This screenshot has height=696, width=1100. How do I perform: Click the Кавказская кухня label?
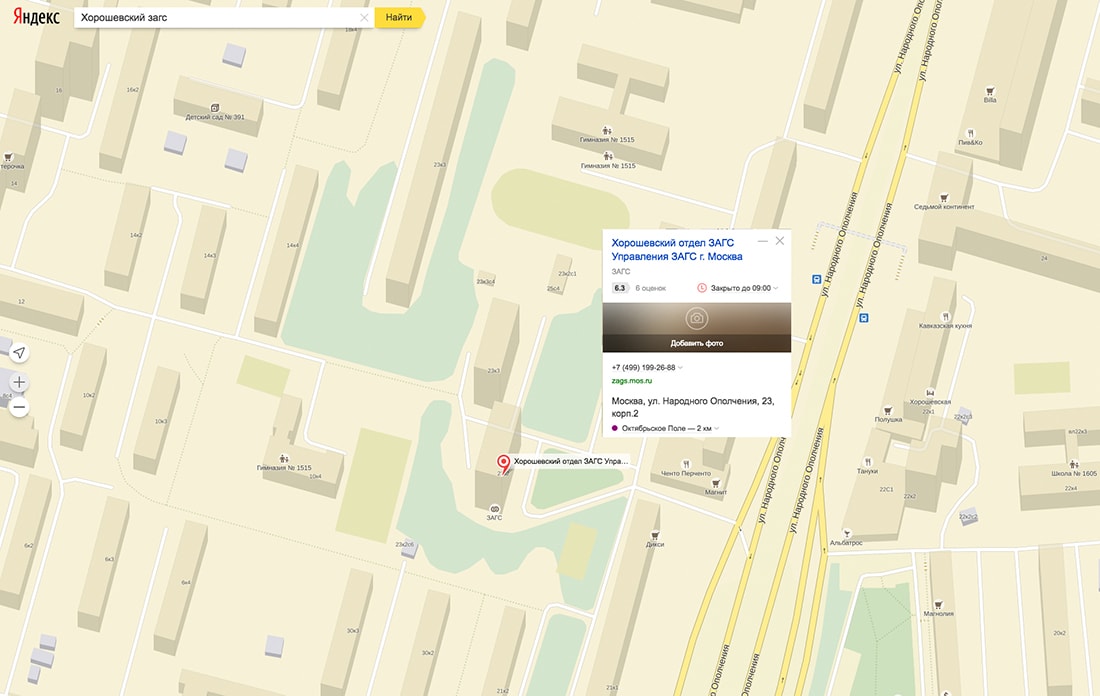tap(945, 326)
